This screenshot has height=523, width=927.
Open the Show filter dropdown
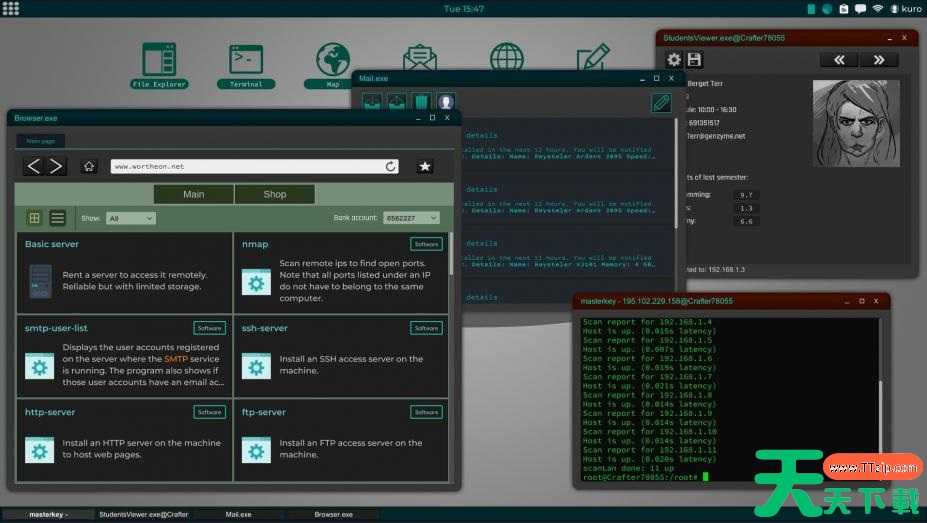tap(130, 218)
